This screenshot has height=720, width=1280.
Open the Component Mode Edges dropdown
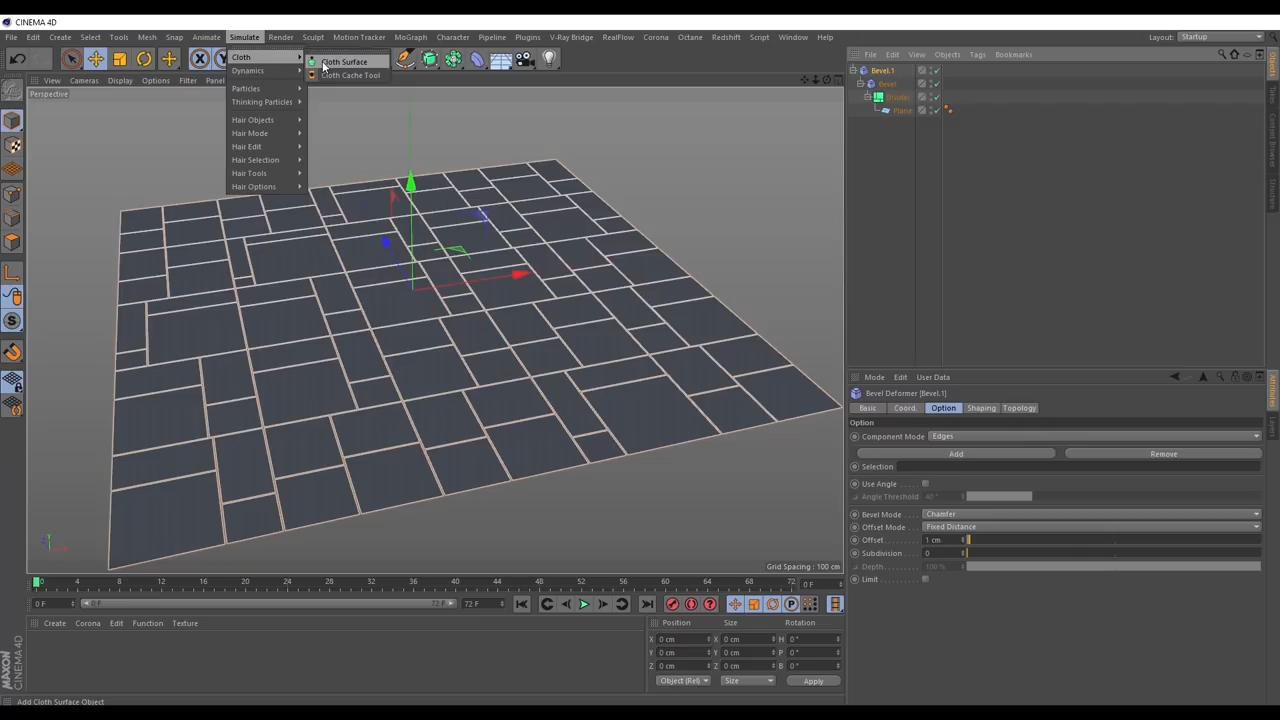[1094, 436]
